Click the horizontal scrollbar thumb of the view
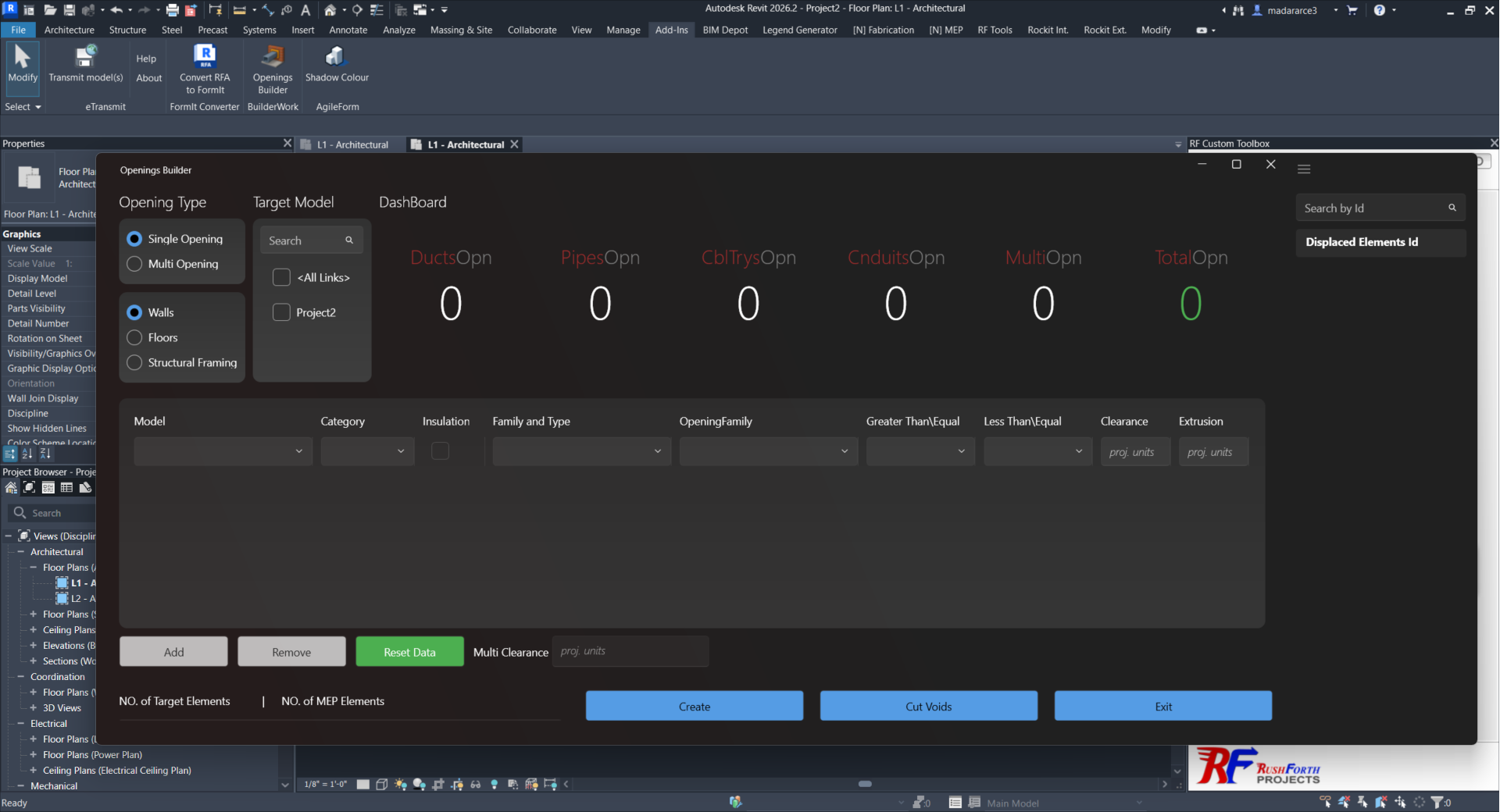The height and width of the screenshot is (812, 1500). pyautogui.click(x=865, y=784)
